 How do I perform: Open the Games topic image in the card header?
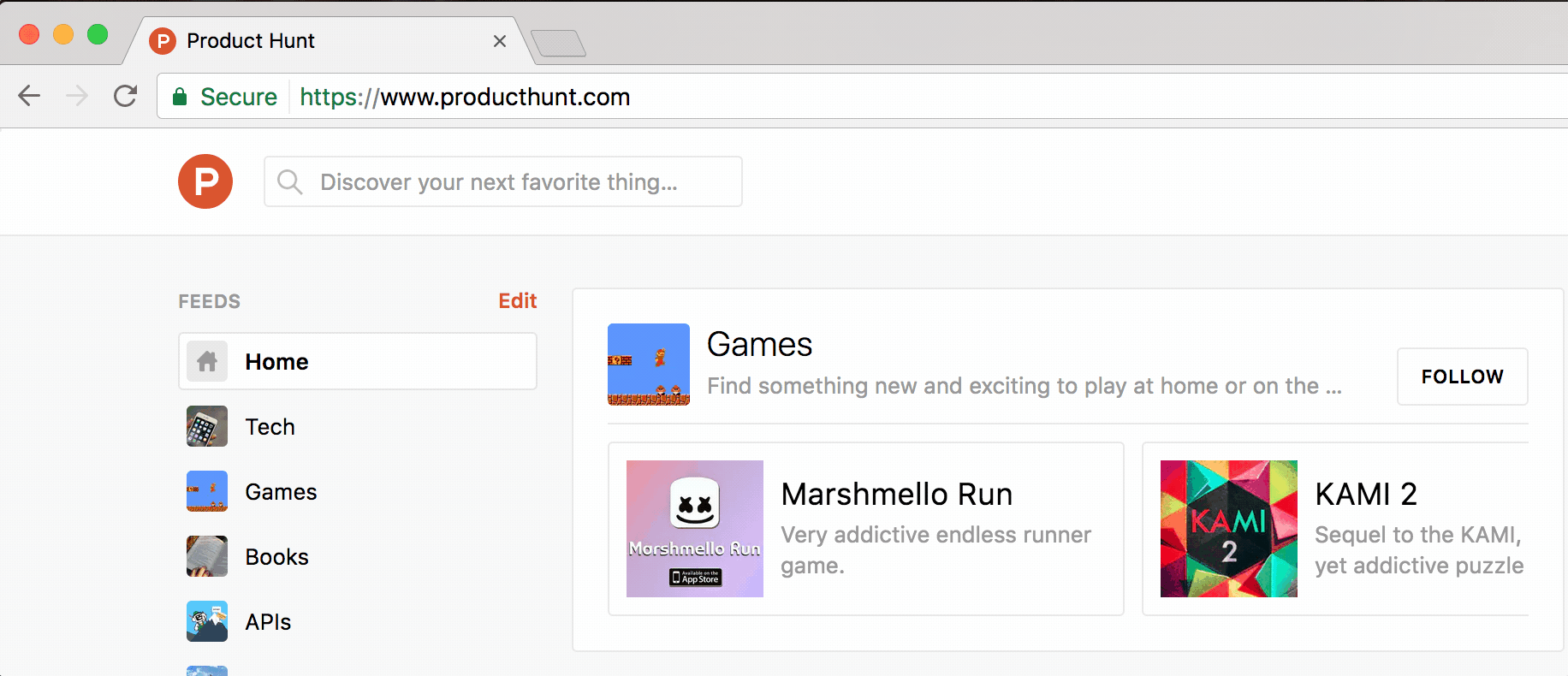(649, 365)
